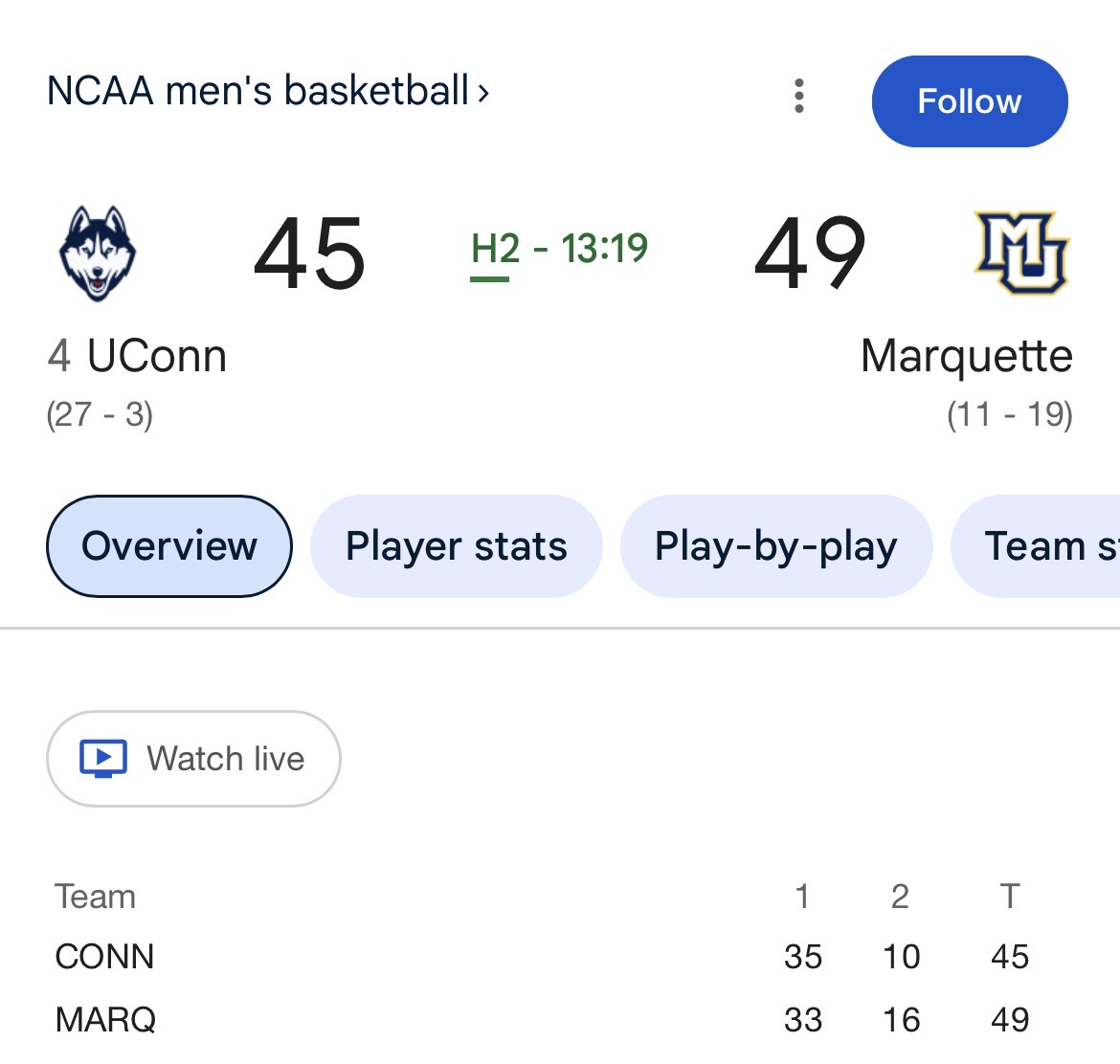The image size is (1120, 1064).
Task: Click the Marquette MU logo
Action: [1020, 253]
